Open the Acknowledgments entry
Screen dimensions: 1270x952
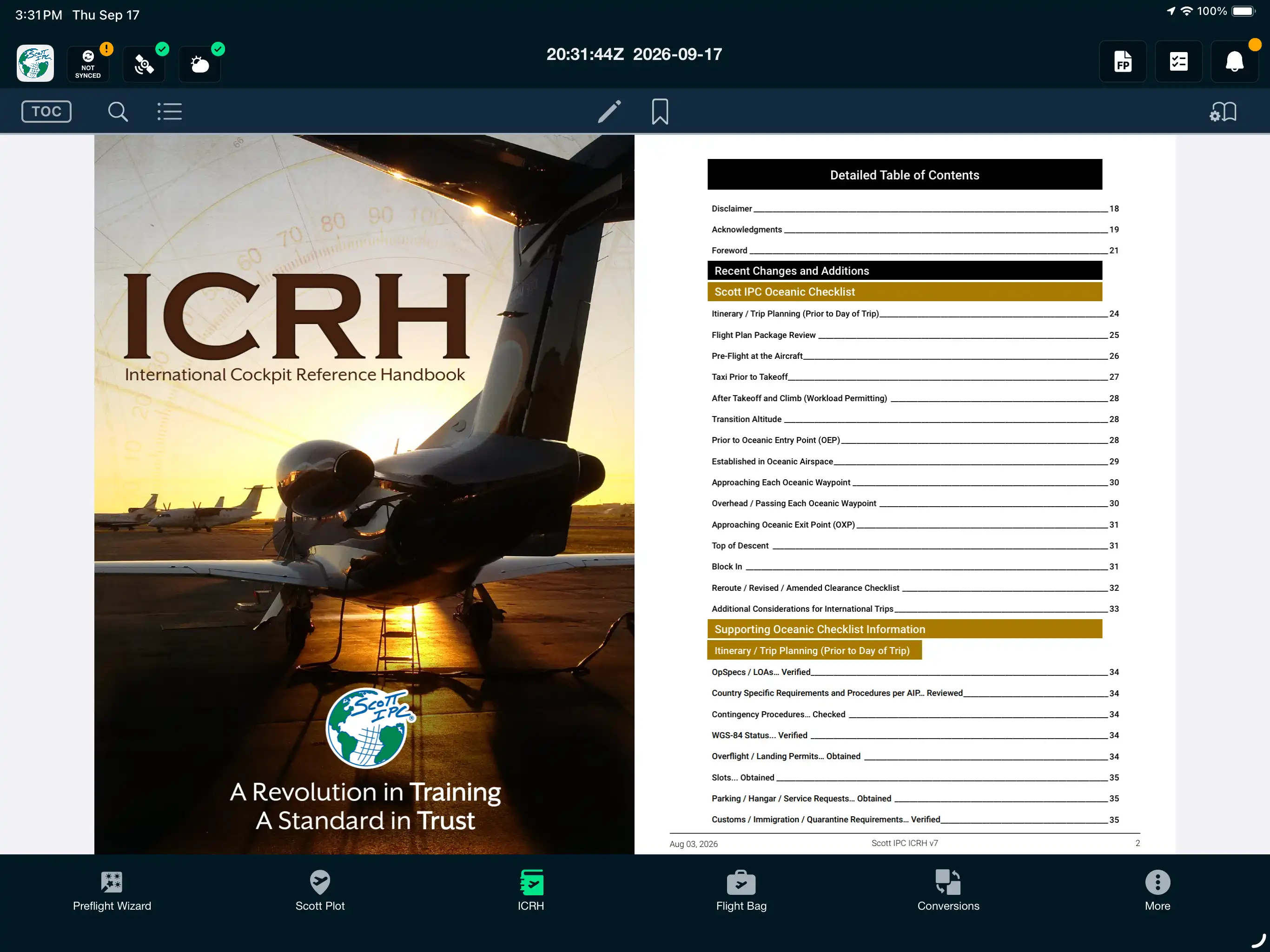(914, 230)
